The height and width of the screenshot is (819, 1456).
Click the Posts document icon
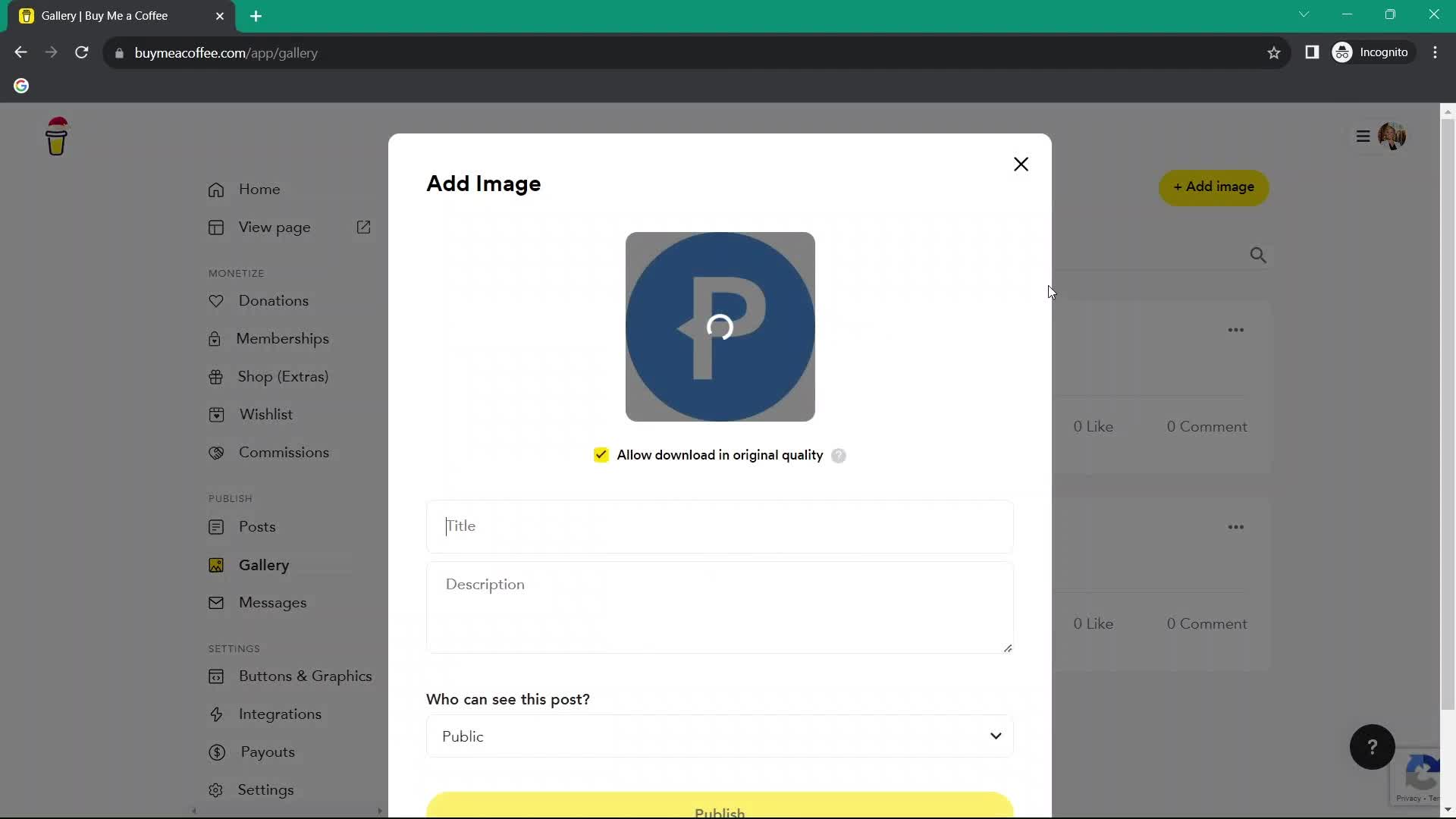(x=216, y=527)
